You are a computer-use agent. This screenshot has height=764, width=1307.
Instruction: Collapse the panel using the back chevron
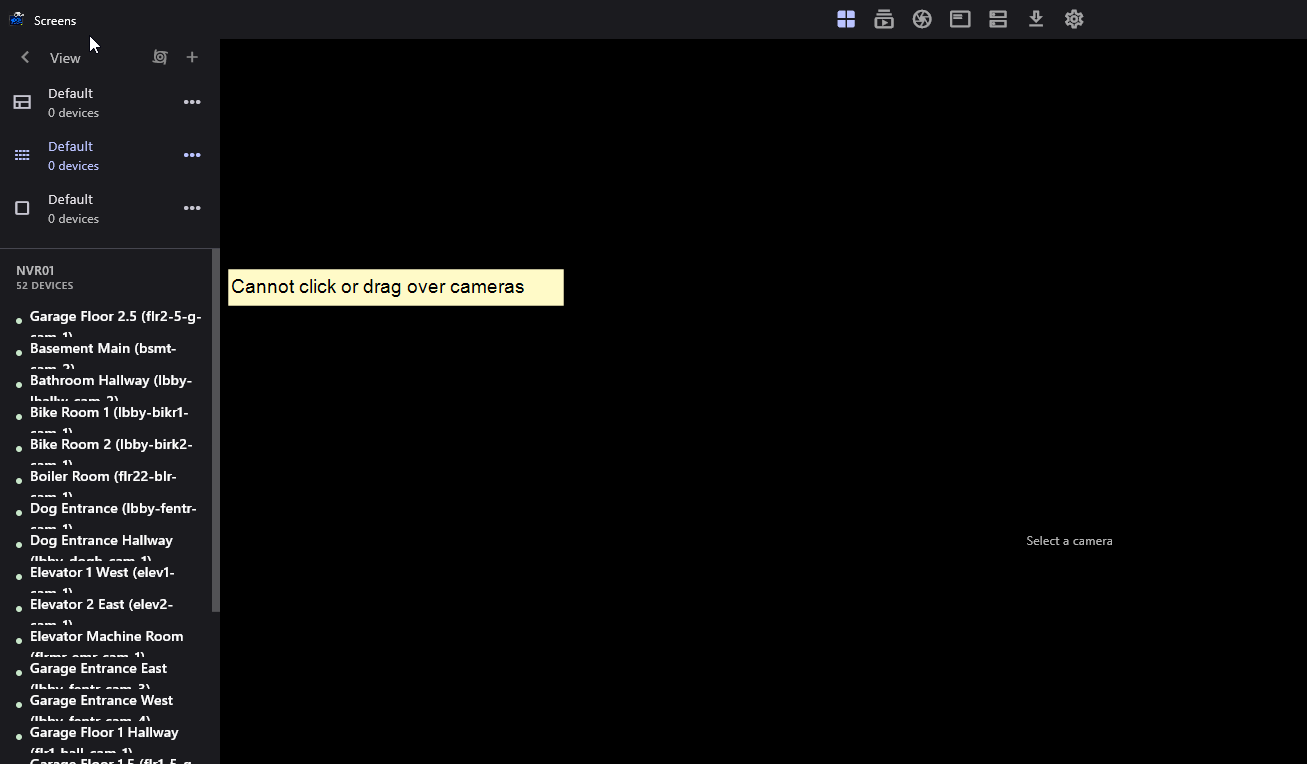tap(24, 57)
